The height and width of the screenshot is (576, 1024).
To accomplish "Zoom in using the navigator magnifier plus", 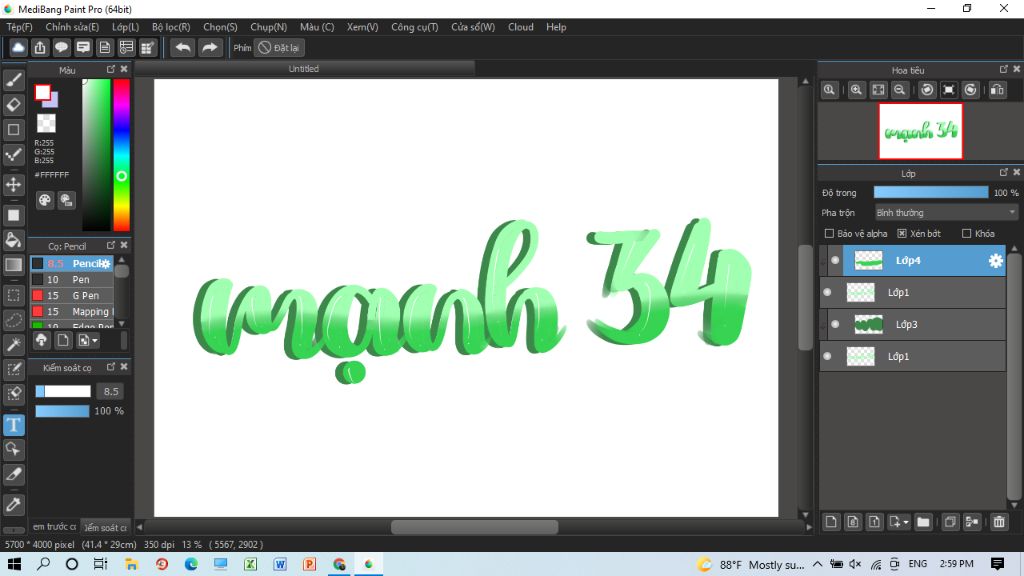I will pos(856,90).
